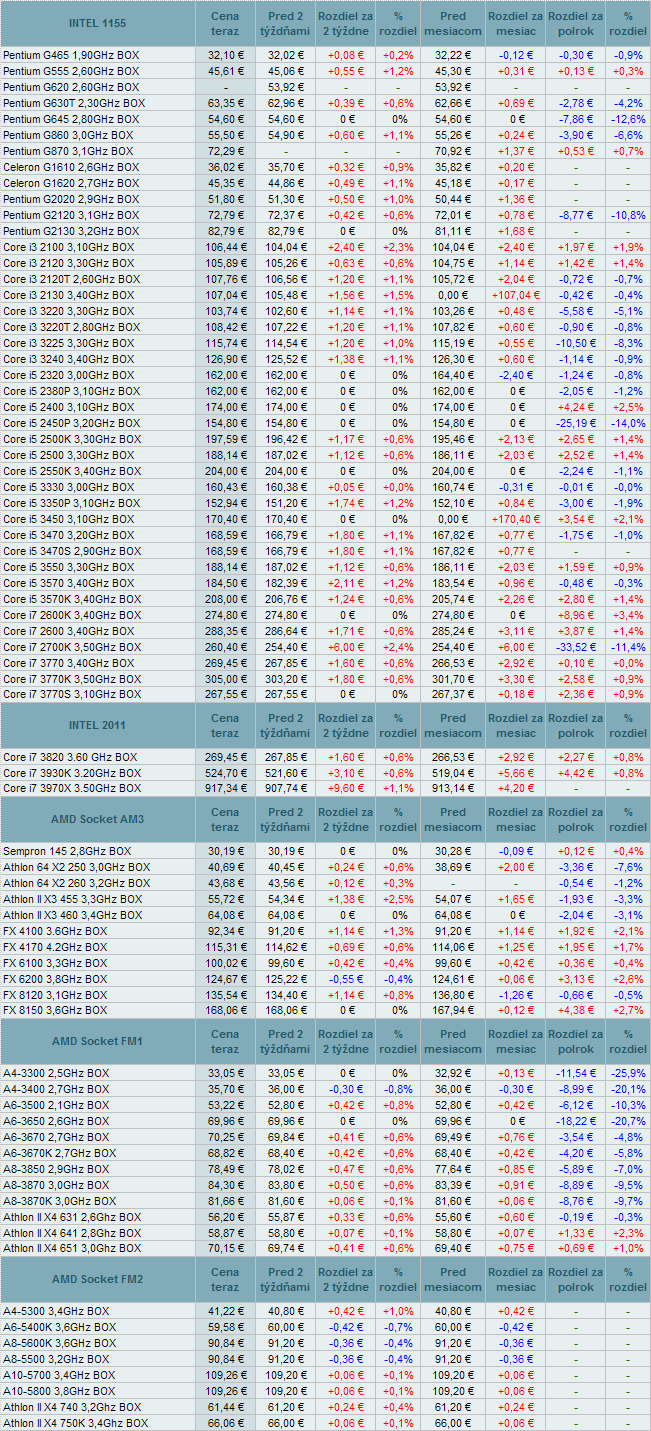Select Pentium G630T 2,30GHz BOX
Screen dimensions: 651x1431
pyautogui.click(x=74, y=103)
